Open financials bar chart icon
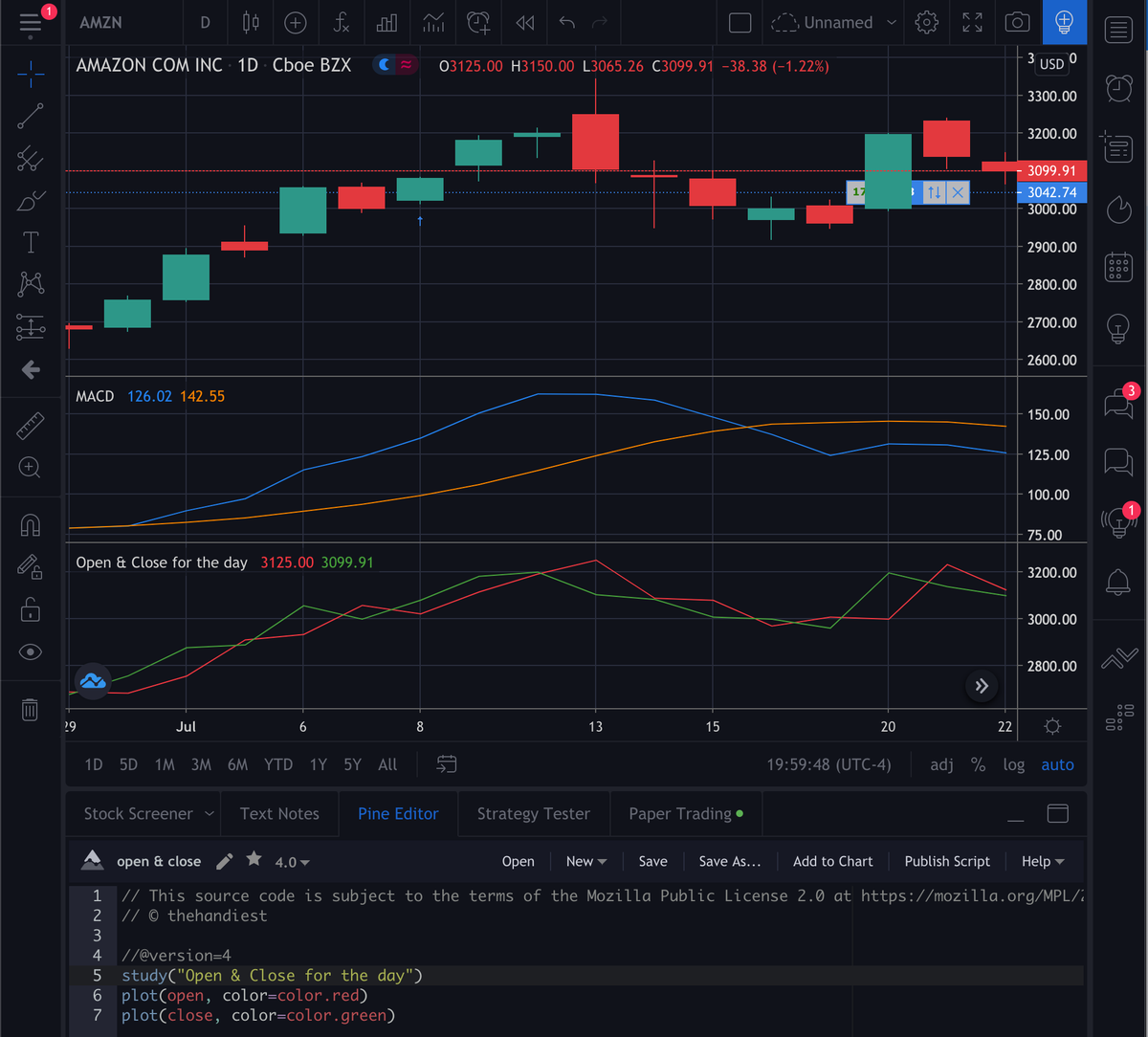Screen dimensions: 1148x1037 pos(386,22)
